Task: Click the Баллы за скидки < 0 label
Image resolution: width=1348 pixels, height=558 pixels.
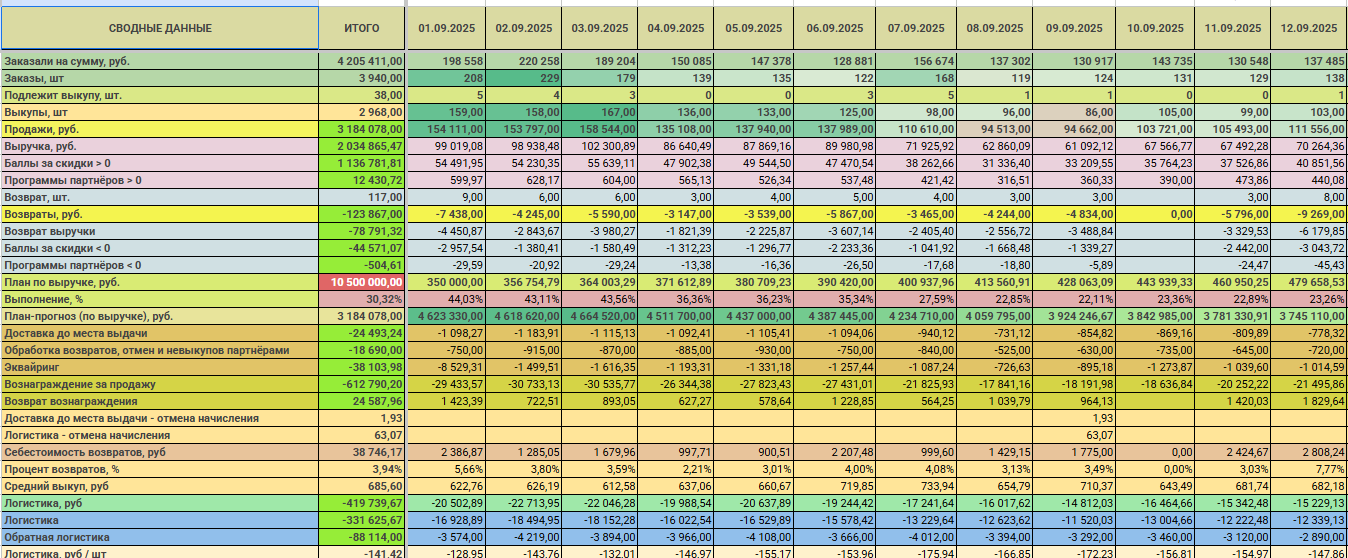Action: click(x=160, y=248)
